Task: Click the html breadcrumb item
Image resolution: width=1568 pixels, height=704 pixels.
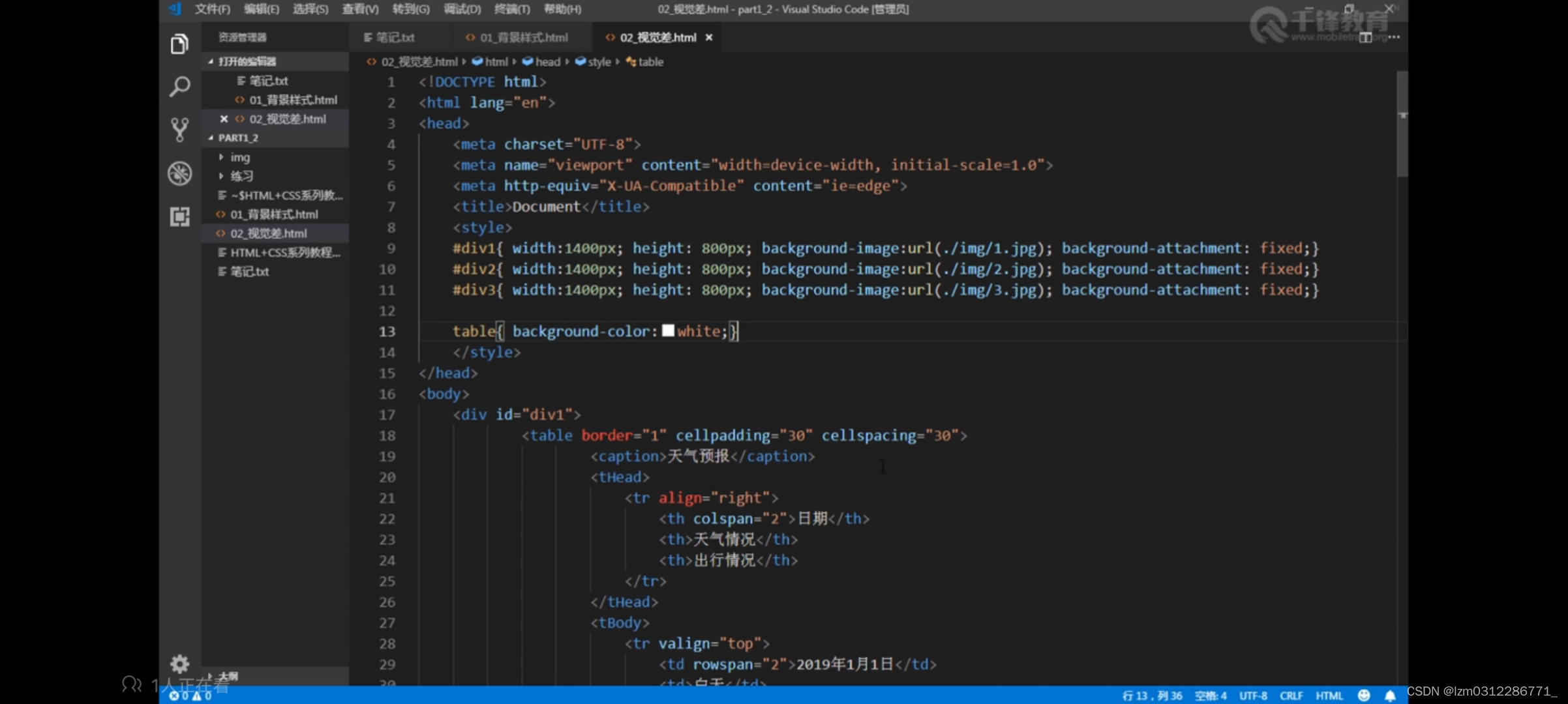Action: tap(490, 62)
